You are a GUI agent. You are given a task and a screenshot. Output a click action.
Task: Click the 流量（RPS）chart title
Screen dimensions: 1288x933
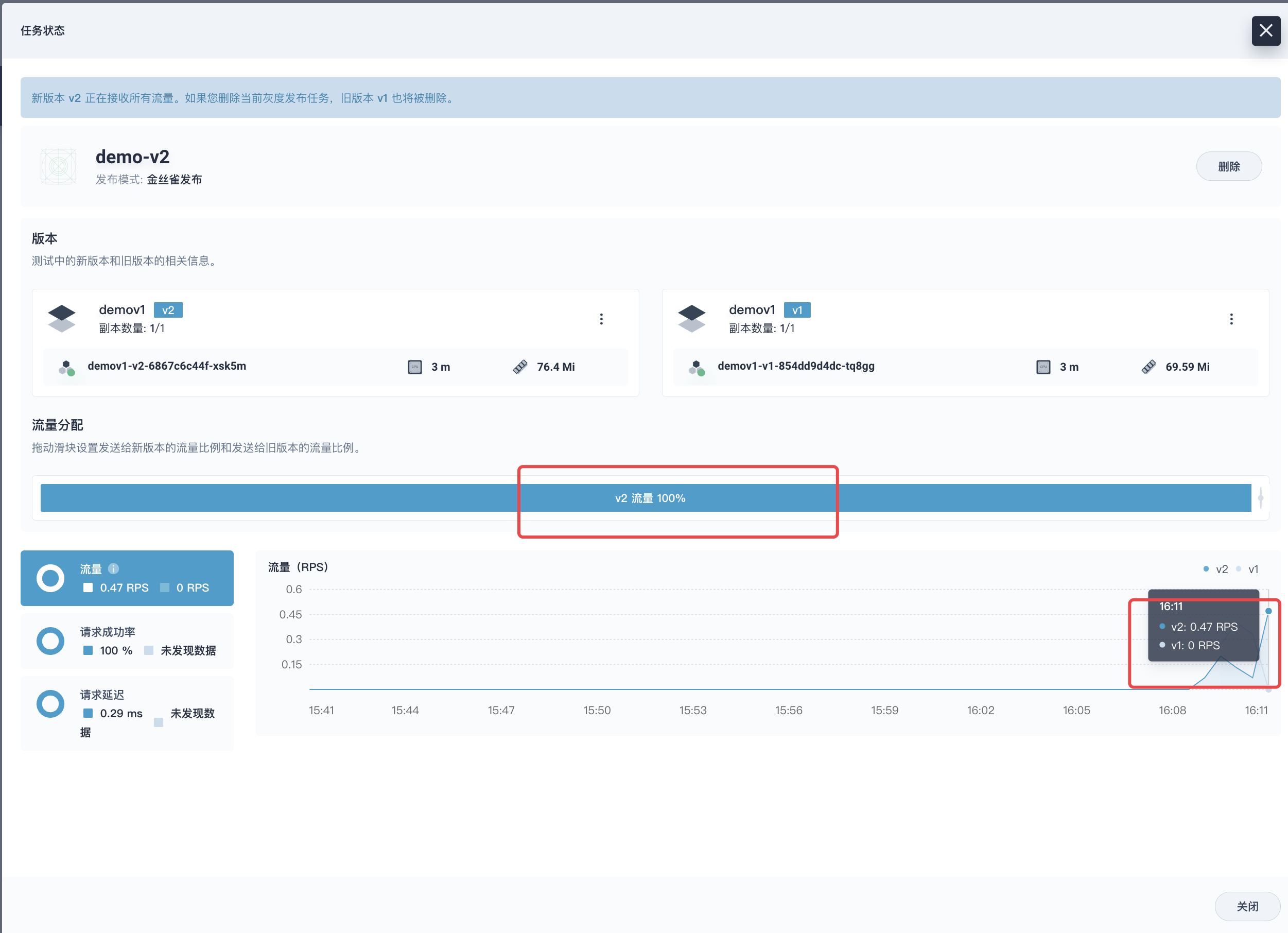click(298, 567)
